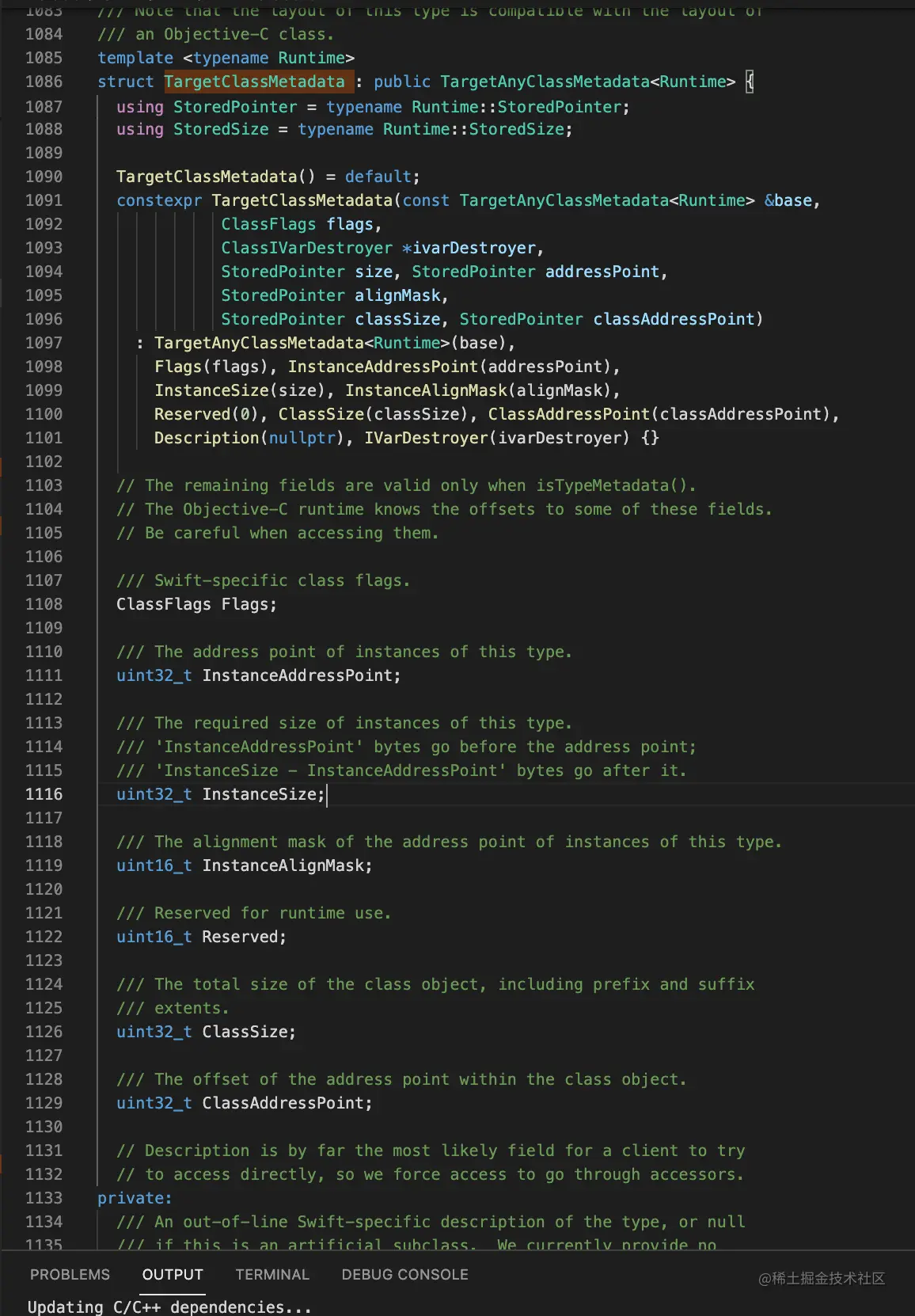Screen dimensions: 915x1316
Task: Click 'classAddressPoint)' parameter at line 1096
Action: tap(678, 319)
